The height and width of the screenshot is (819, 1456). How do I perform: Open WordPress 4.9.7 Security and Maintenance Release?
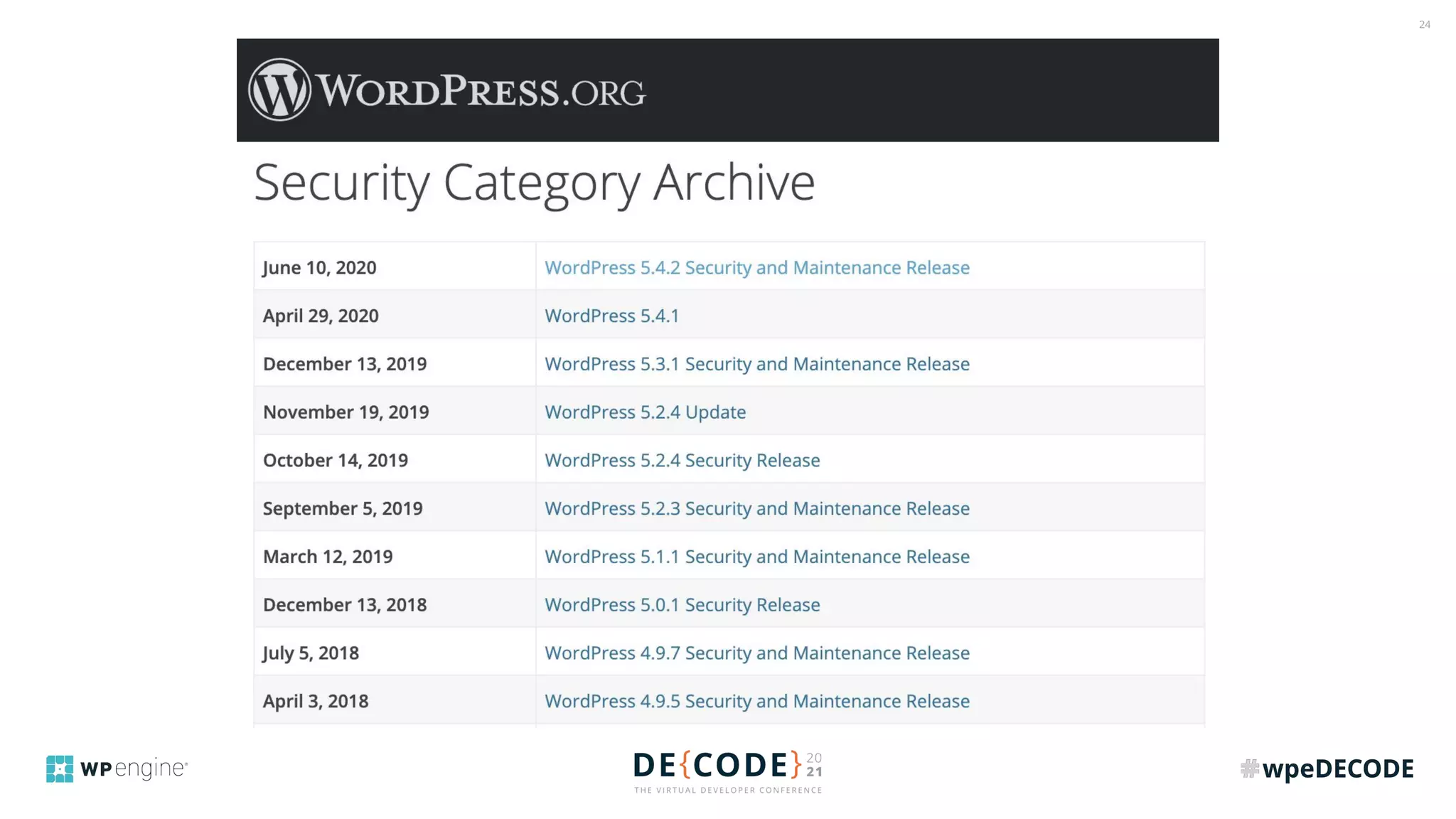click(x=756, y=653)
